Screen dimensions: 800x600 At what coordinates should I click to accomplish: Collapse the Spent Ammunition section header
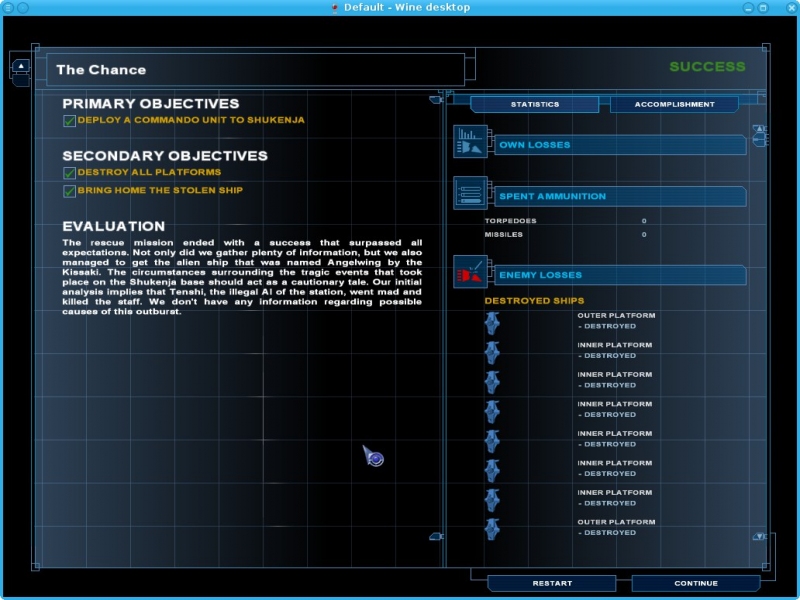tap(620, 196)
